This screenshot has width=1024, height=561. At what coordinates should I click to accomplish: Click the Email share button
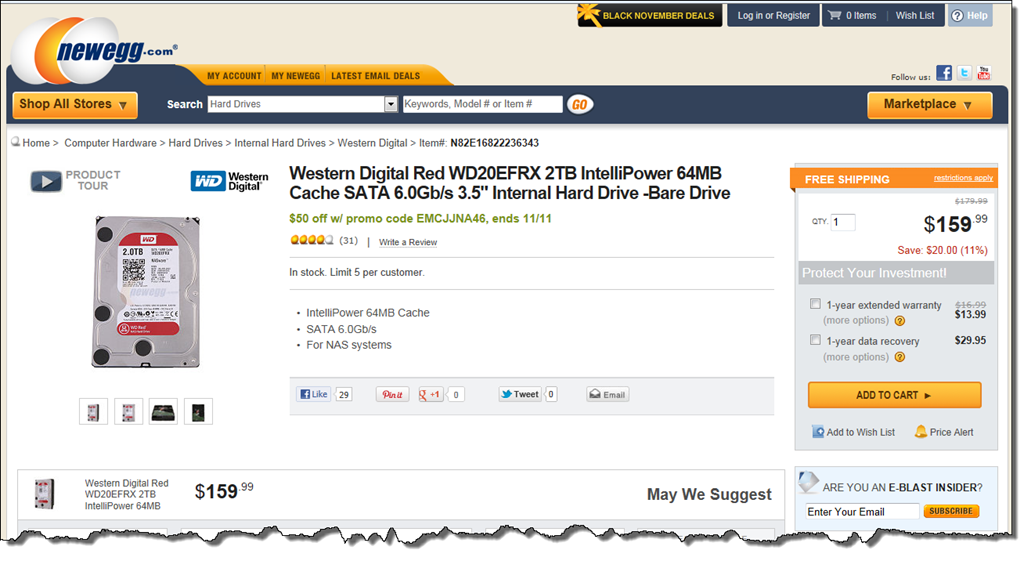click(x=607, y=394)
